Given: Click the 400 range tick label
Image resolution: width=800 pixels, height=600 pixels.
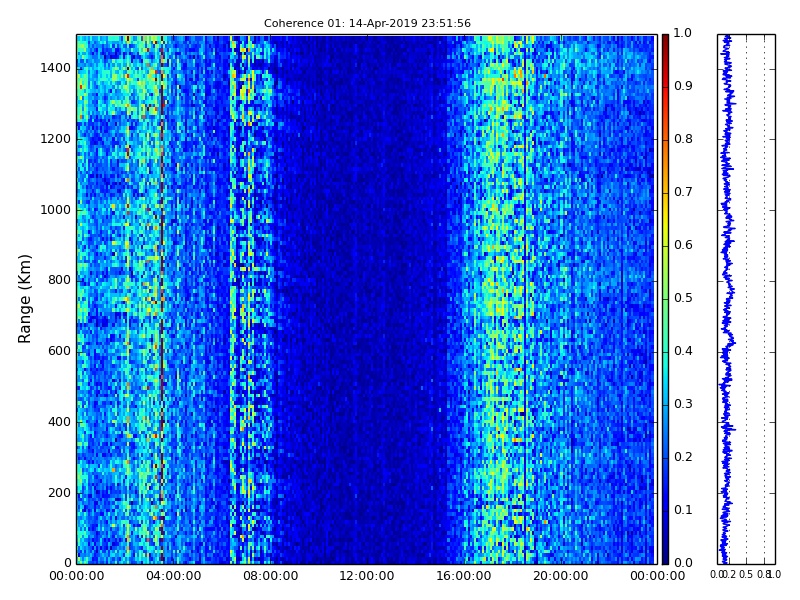Looking at the screenshot, I should (x=59, y=422).
